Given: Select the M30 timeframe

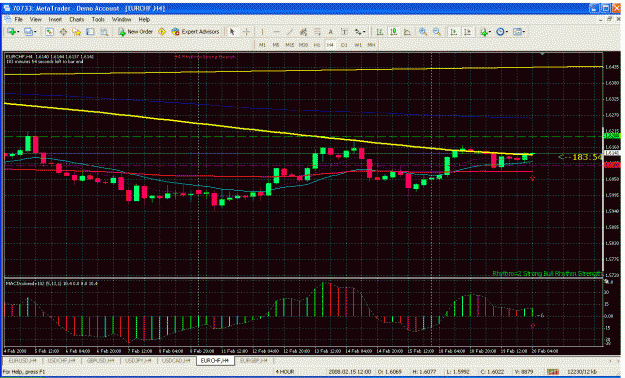Looking at the screenshot, I should tap(303, 45).
